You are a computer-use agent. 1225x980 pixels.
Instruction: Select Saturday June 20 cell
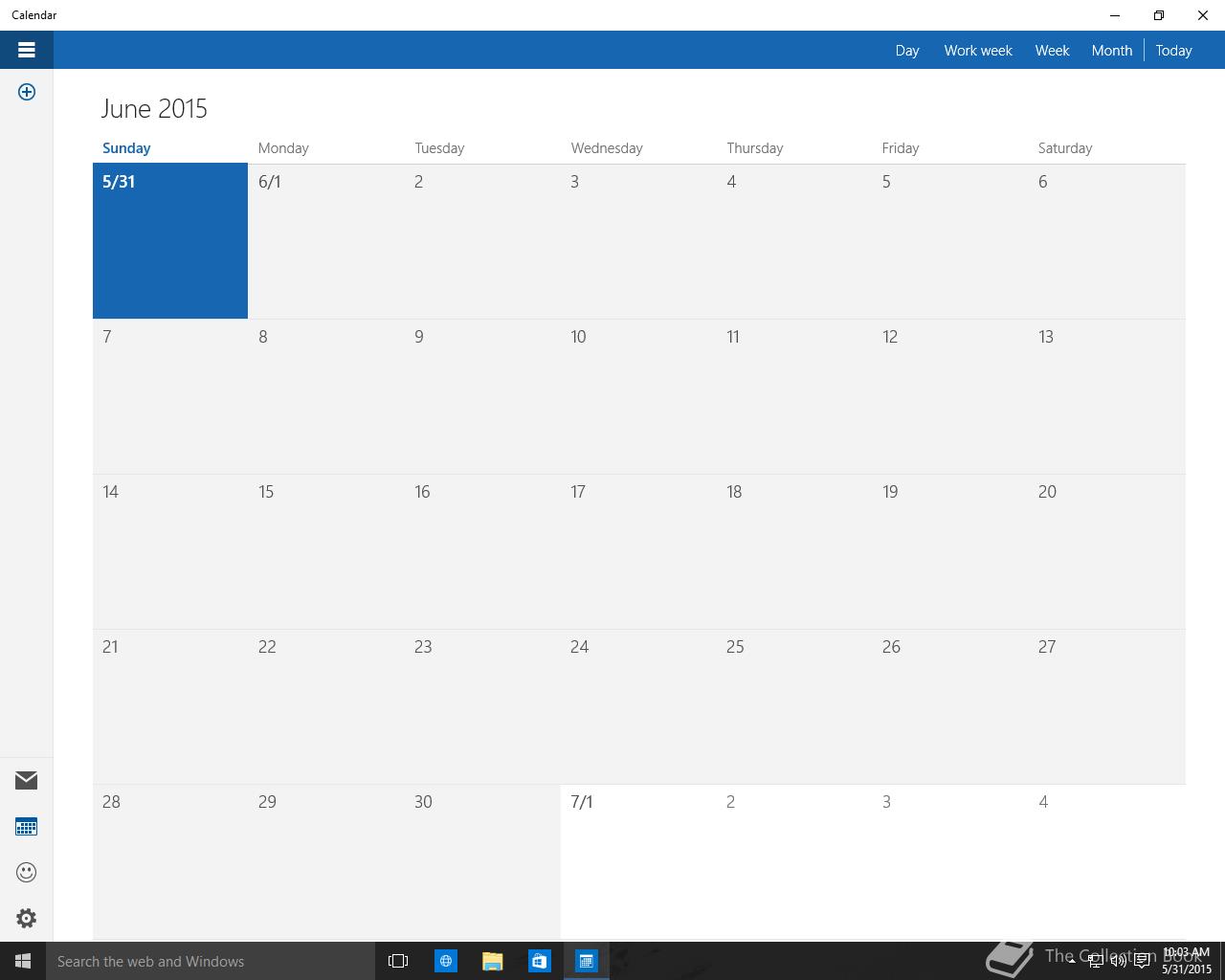[1107, 551]
